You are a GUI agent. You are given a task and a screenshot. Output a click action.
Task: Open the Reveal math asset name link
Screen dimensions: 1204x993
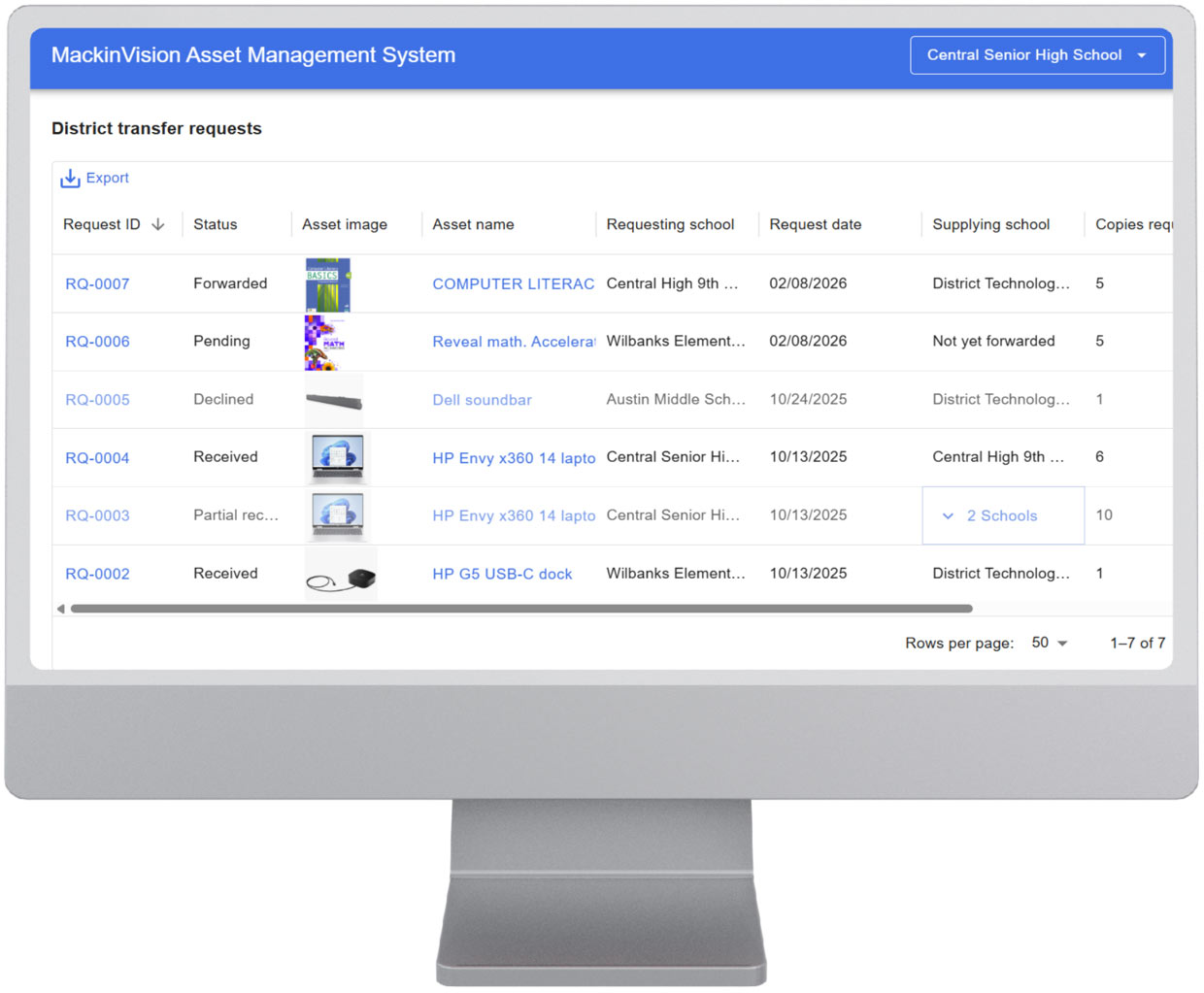pyautogui.click(x=513, y=342)
